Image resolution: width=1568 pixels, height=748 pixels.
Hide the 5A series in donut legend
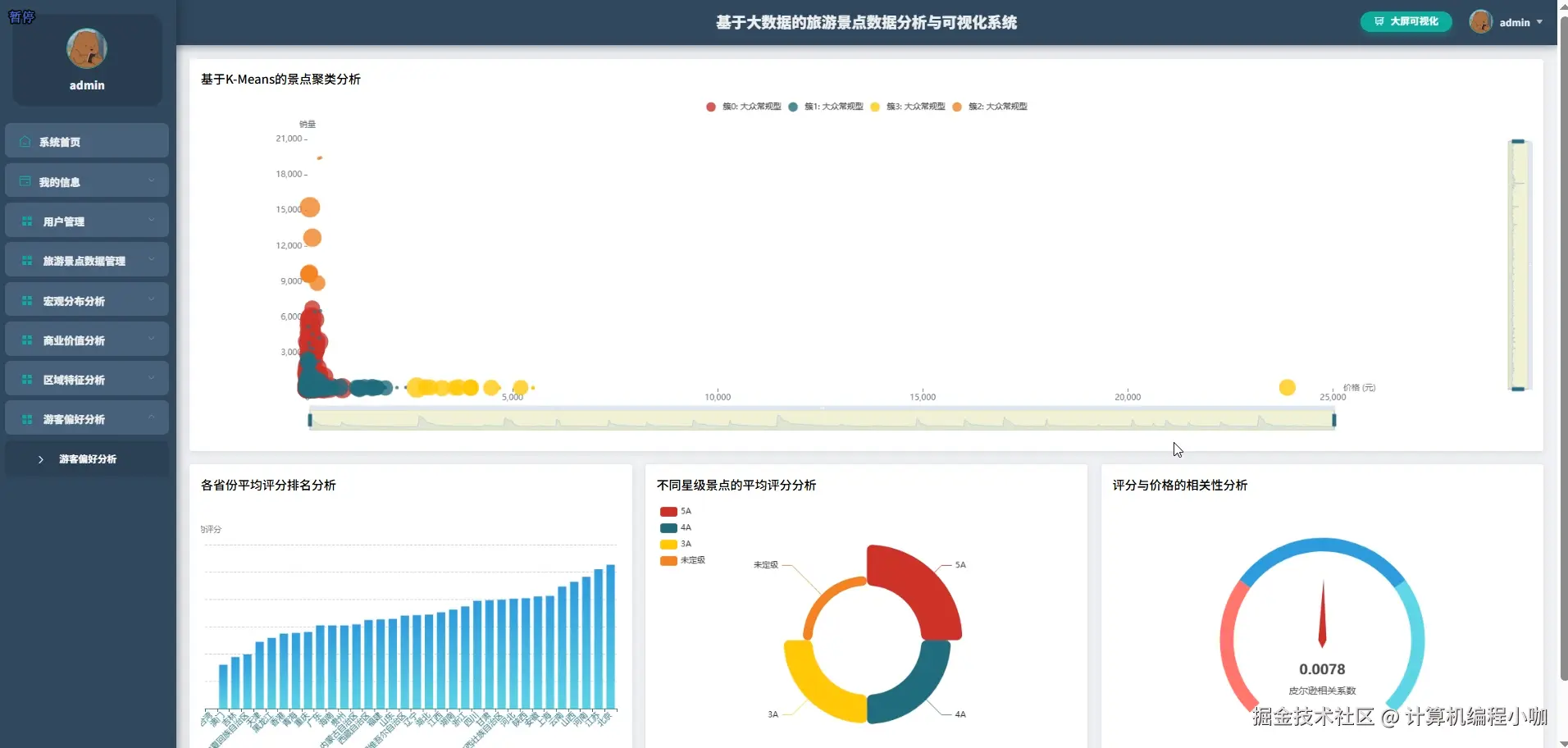tap(676, 511)
